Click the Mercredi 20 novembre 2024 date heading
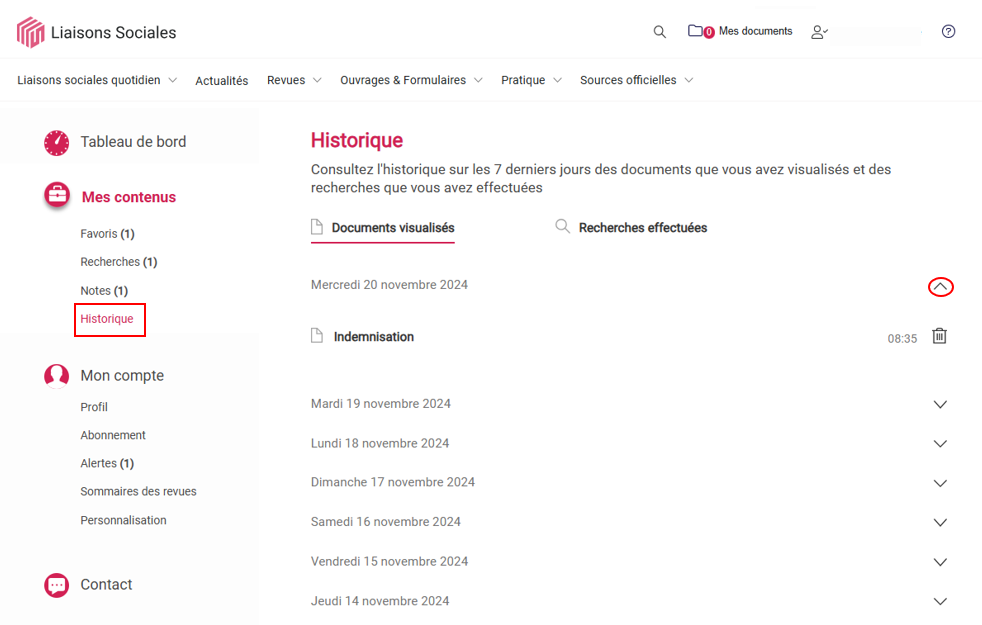Screen dimensions: 982x625 click(389, 285)
